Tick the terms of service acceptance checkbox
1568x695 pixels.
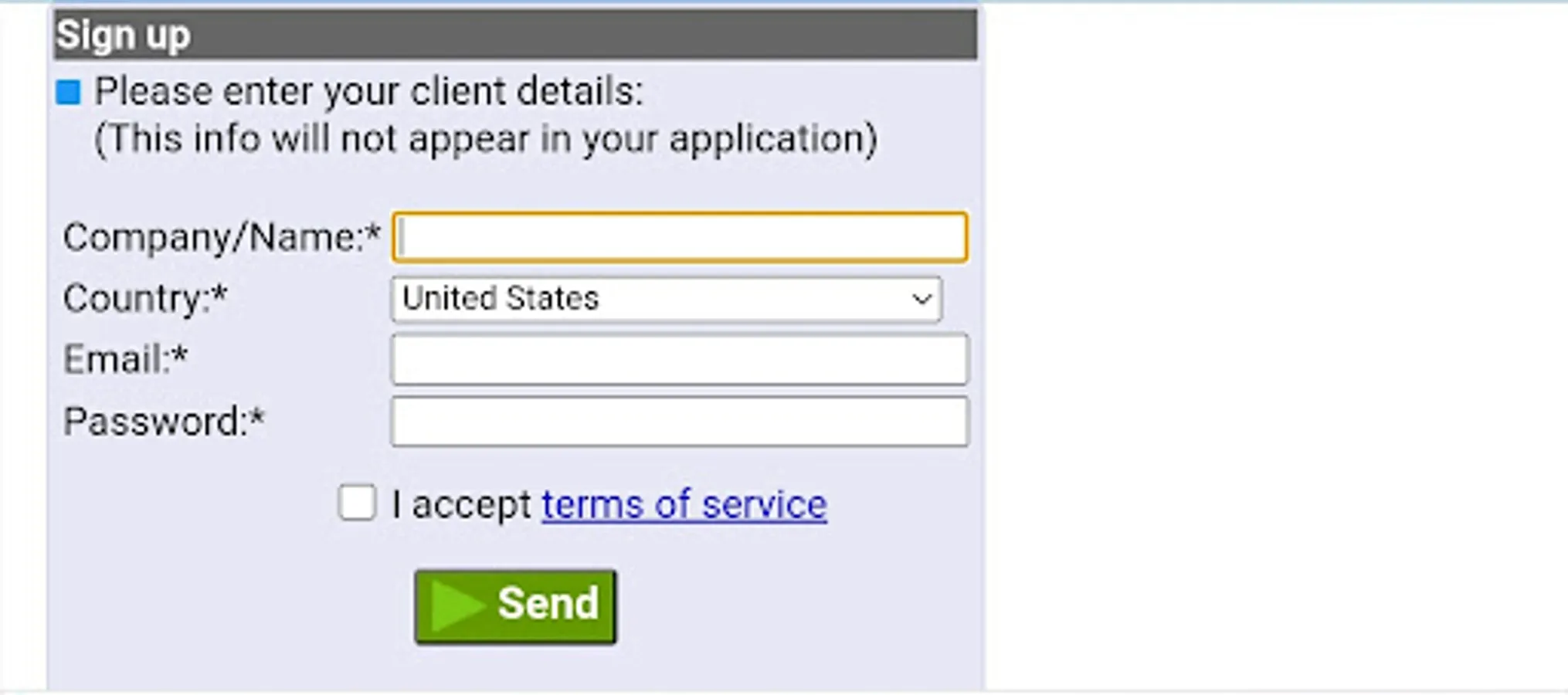pyautogui.click(x=357, y=503)
